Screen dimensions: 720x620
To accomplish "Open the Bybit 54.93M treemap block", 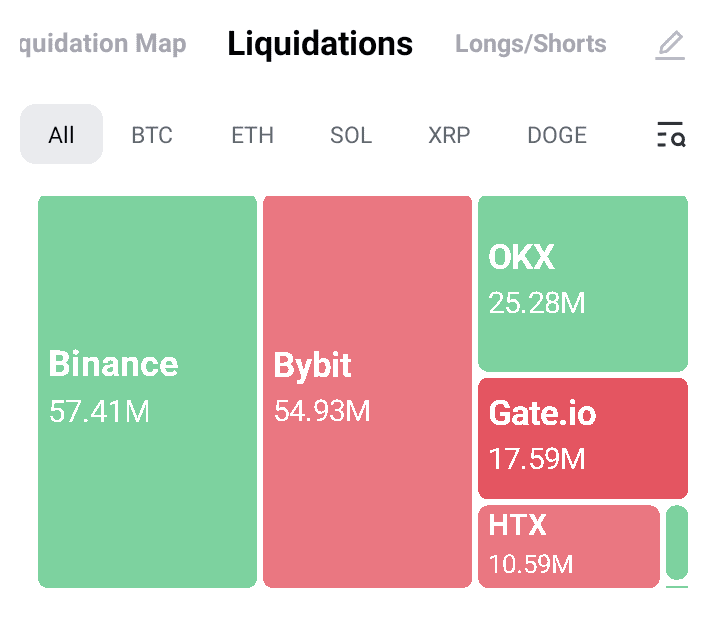I will pos(367,392).
